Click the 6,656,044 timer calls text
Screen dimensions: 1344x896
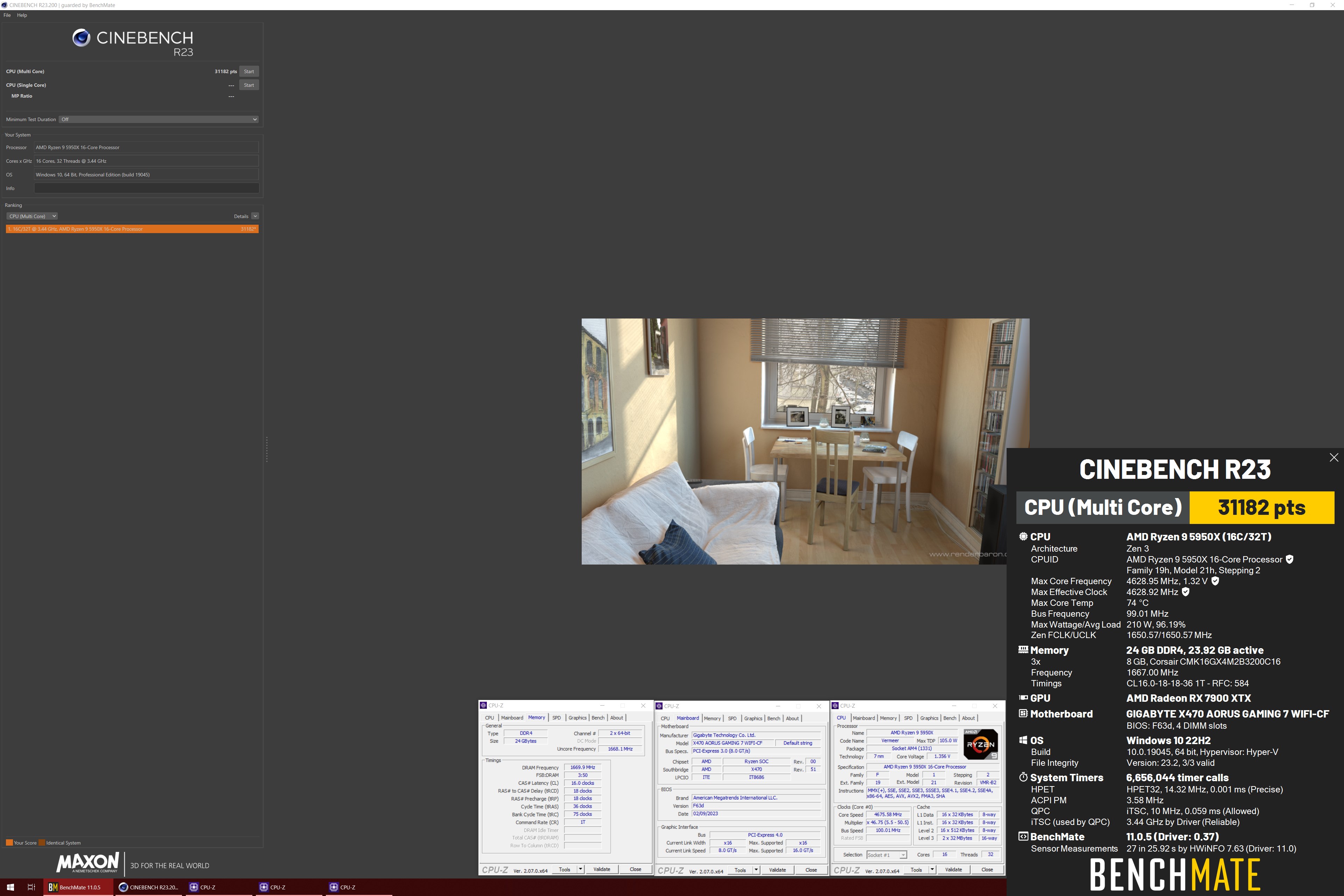click(x=1177, y=777)
